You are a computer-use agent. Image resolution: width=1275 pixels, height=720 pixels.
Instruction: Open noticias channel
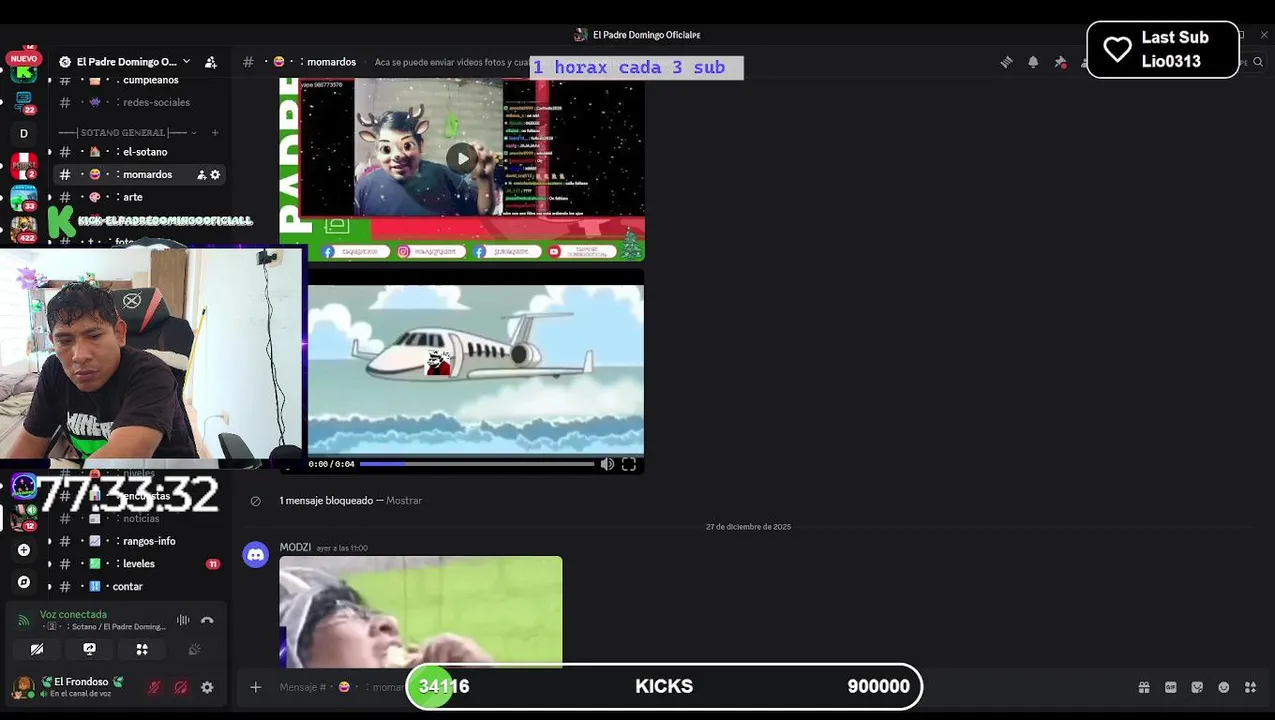tap(138, 518)
